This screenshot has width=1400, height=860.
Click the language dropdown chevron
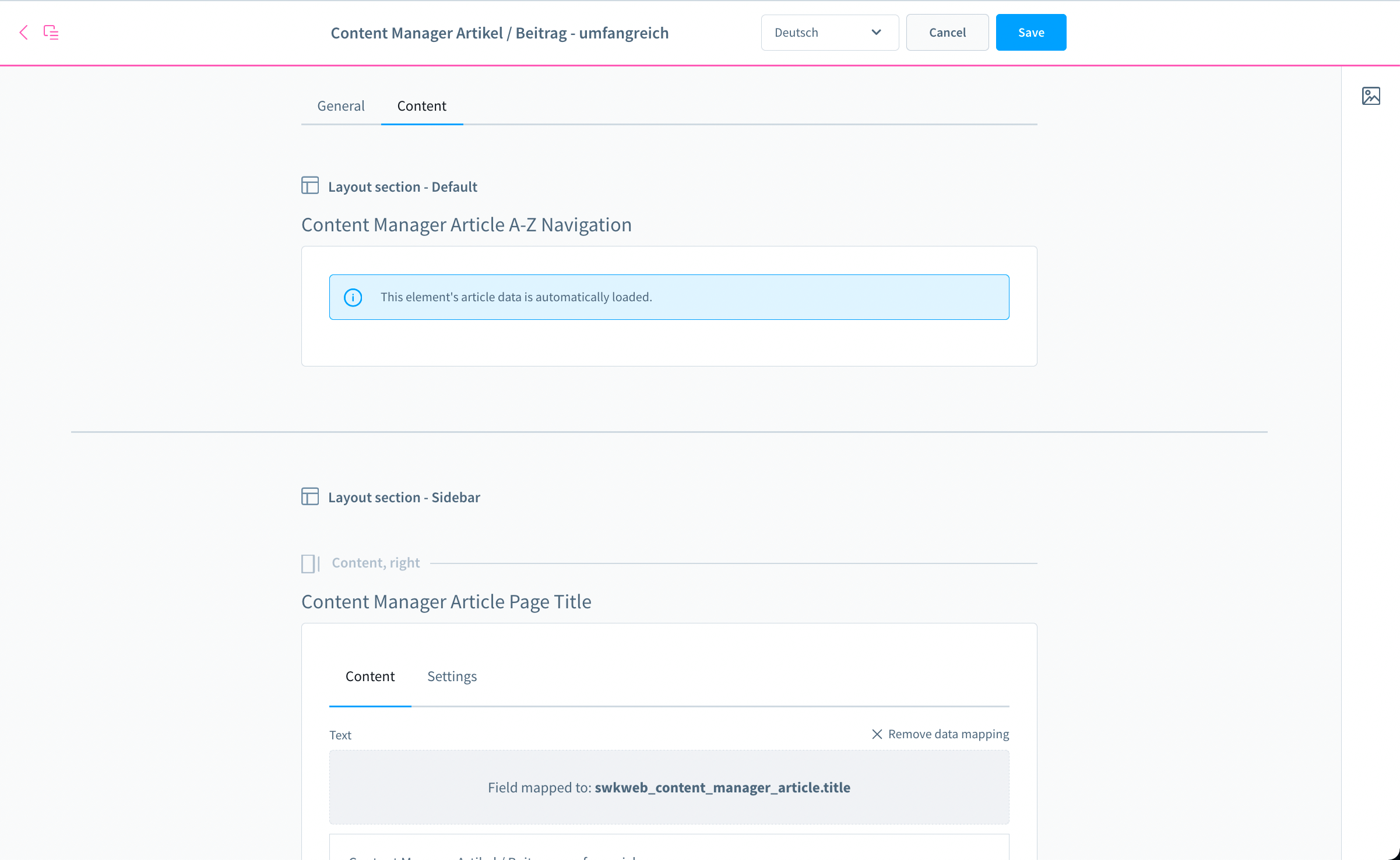pos(876,33)
